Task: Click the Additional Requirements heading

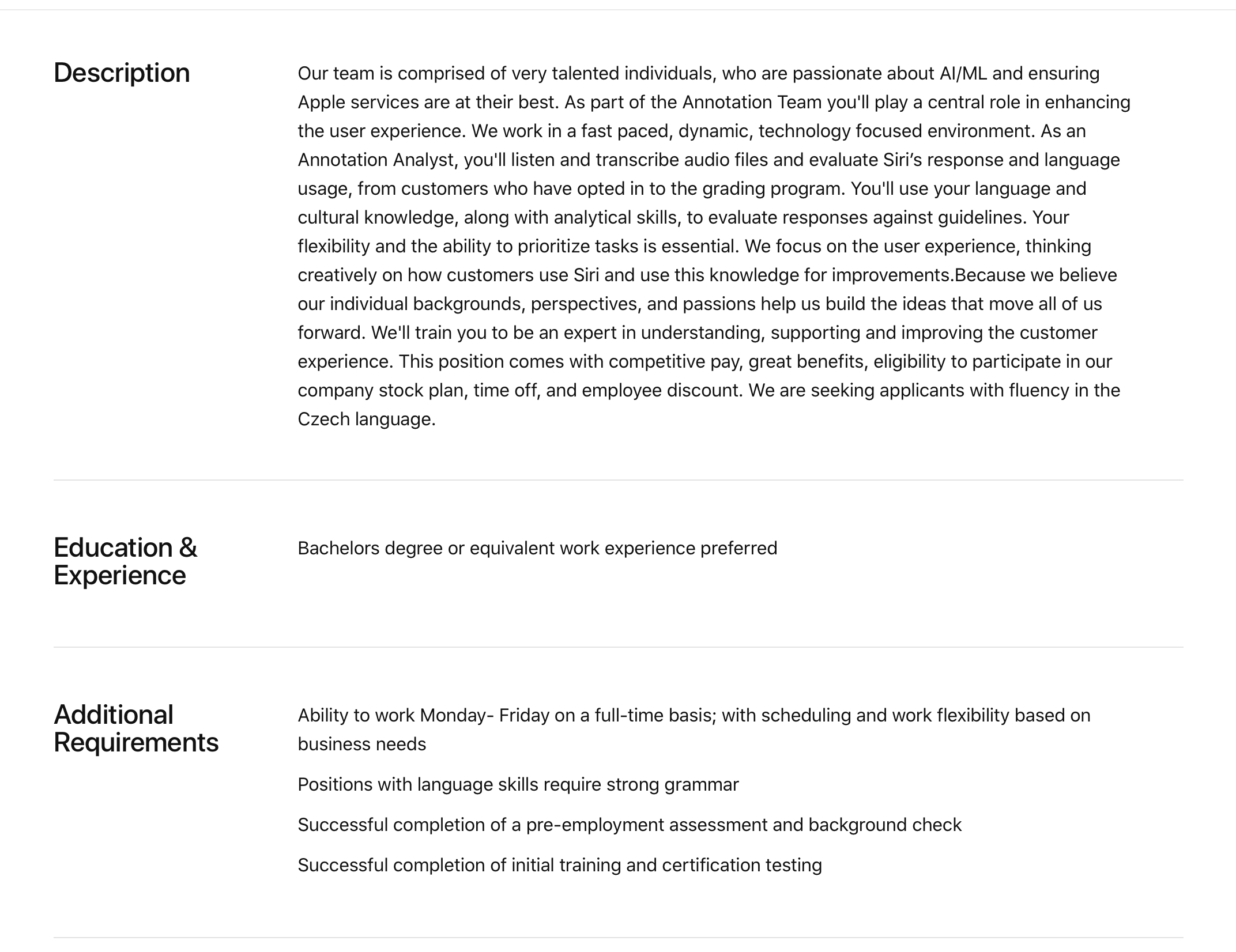Action: click(x=136, y=728)
